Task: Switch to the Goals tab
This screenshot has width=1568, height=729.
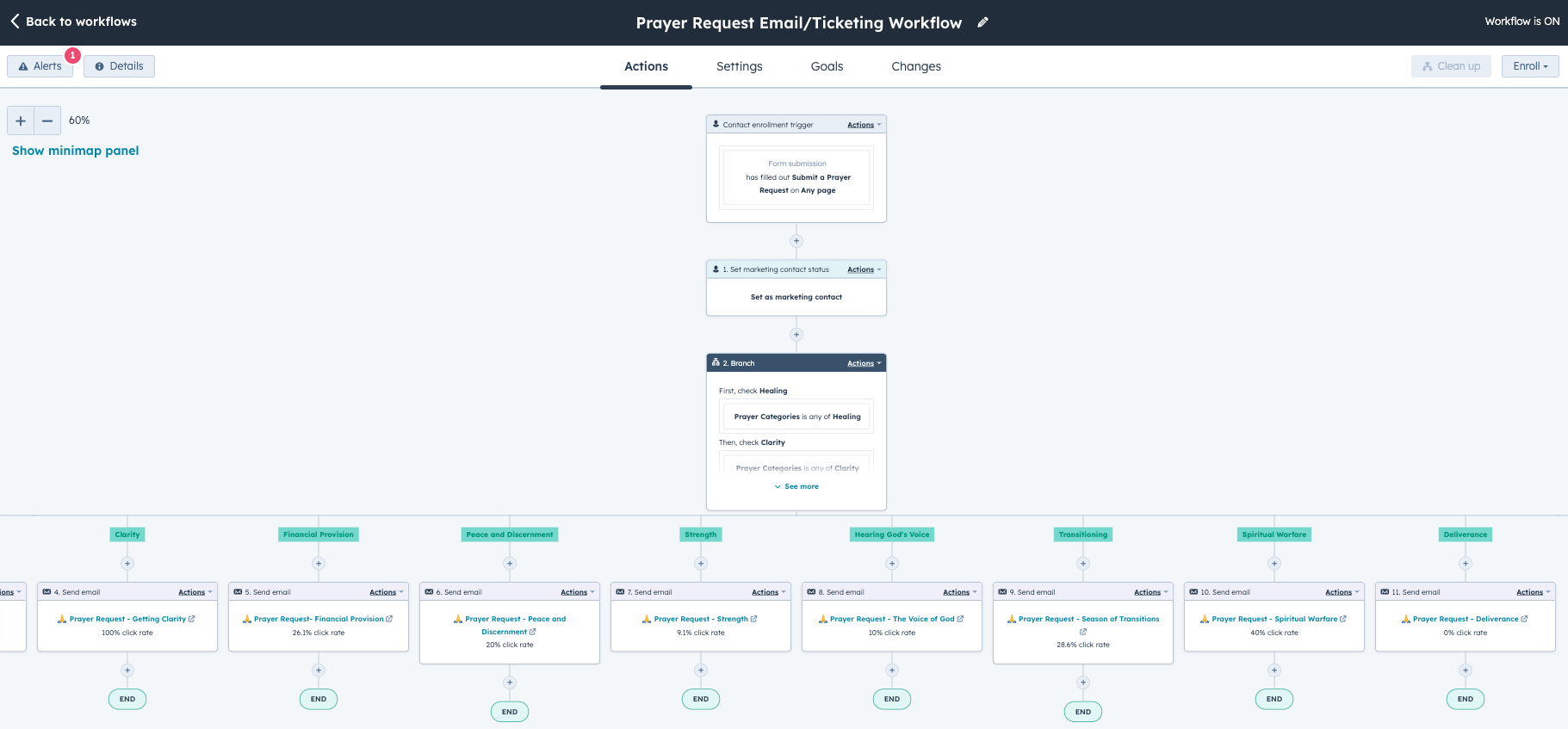Action: (827, 66)
